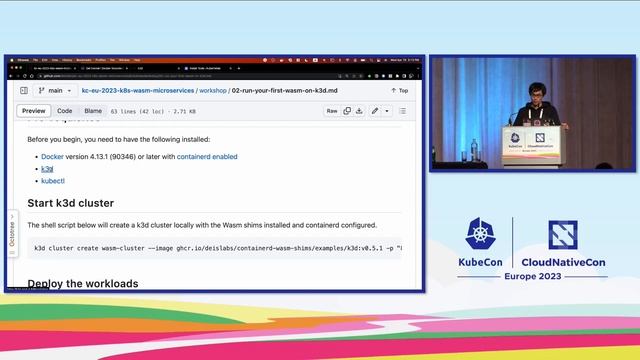Click the Start k3d cluster heading
This screenshot has height=360, width=640.
click(71, 203)
